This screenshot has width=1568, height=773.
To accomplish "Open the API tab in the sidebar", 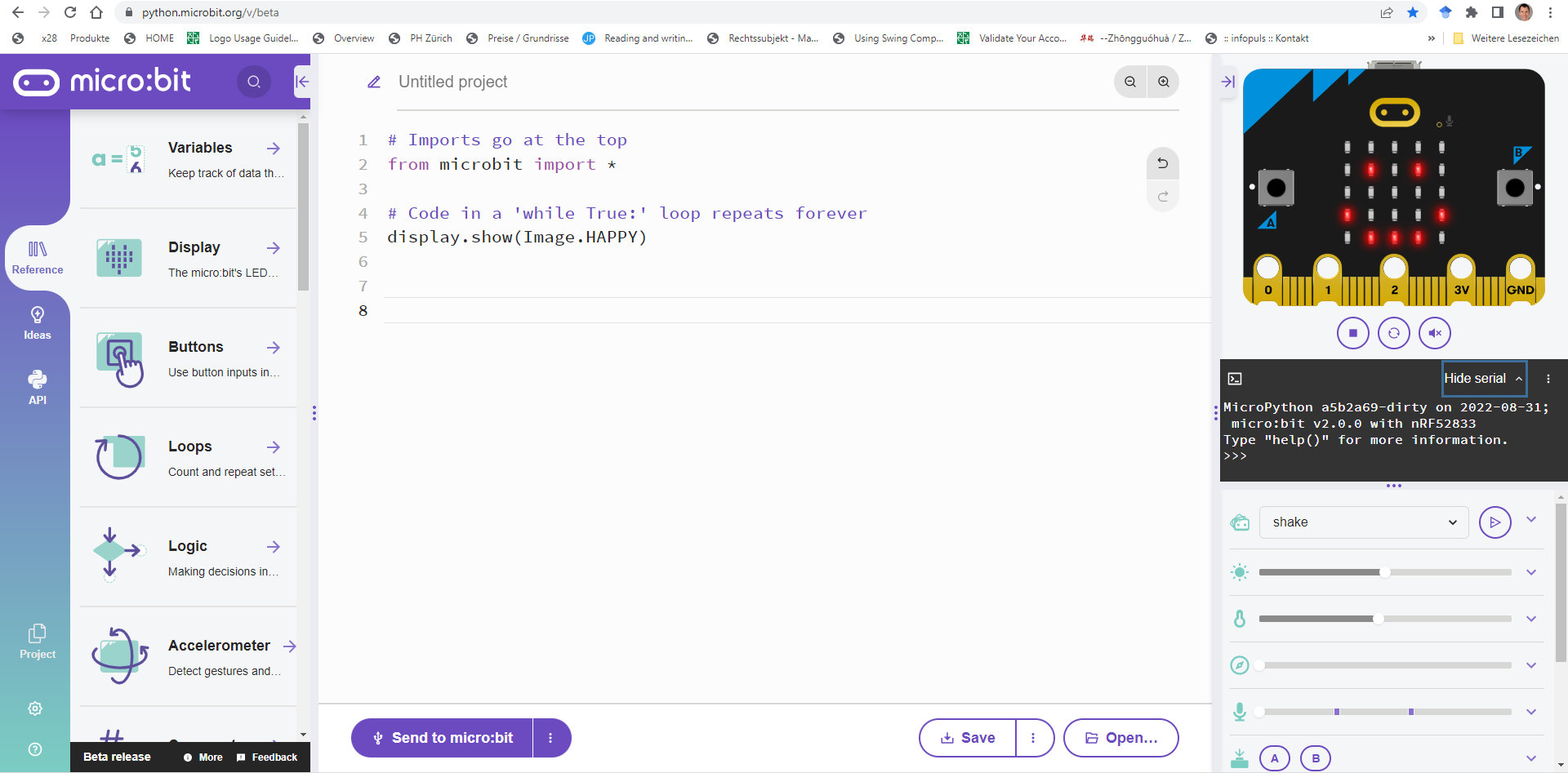I will pos(37,387).
